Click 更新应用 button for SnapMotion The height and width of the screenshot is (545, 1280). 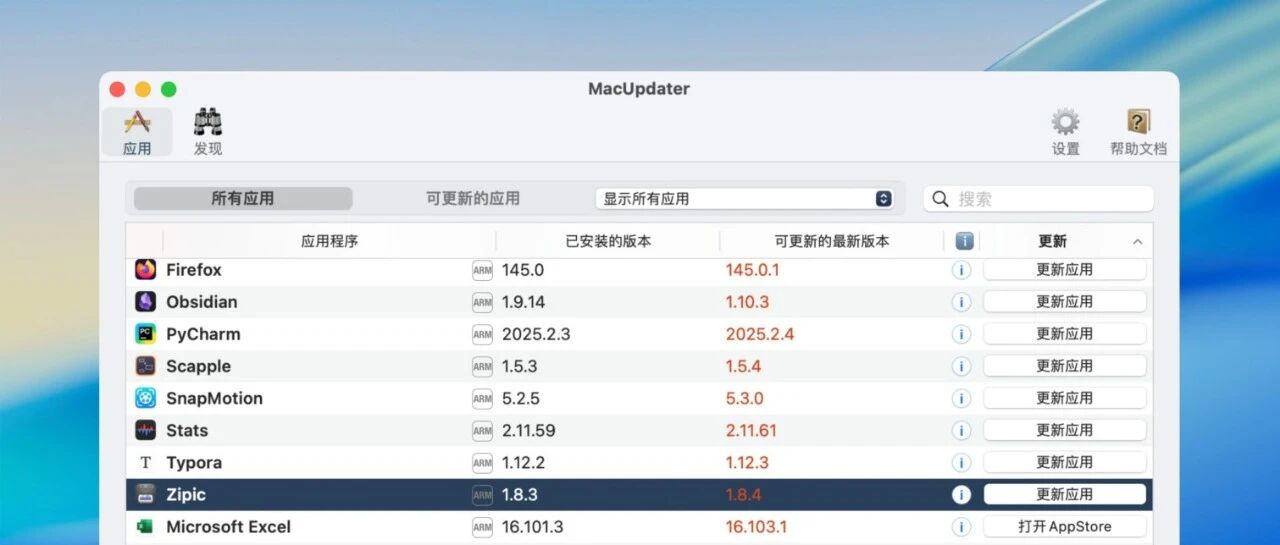(1065, 398)
